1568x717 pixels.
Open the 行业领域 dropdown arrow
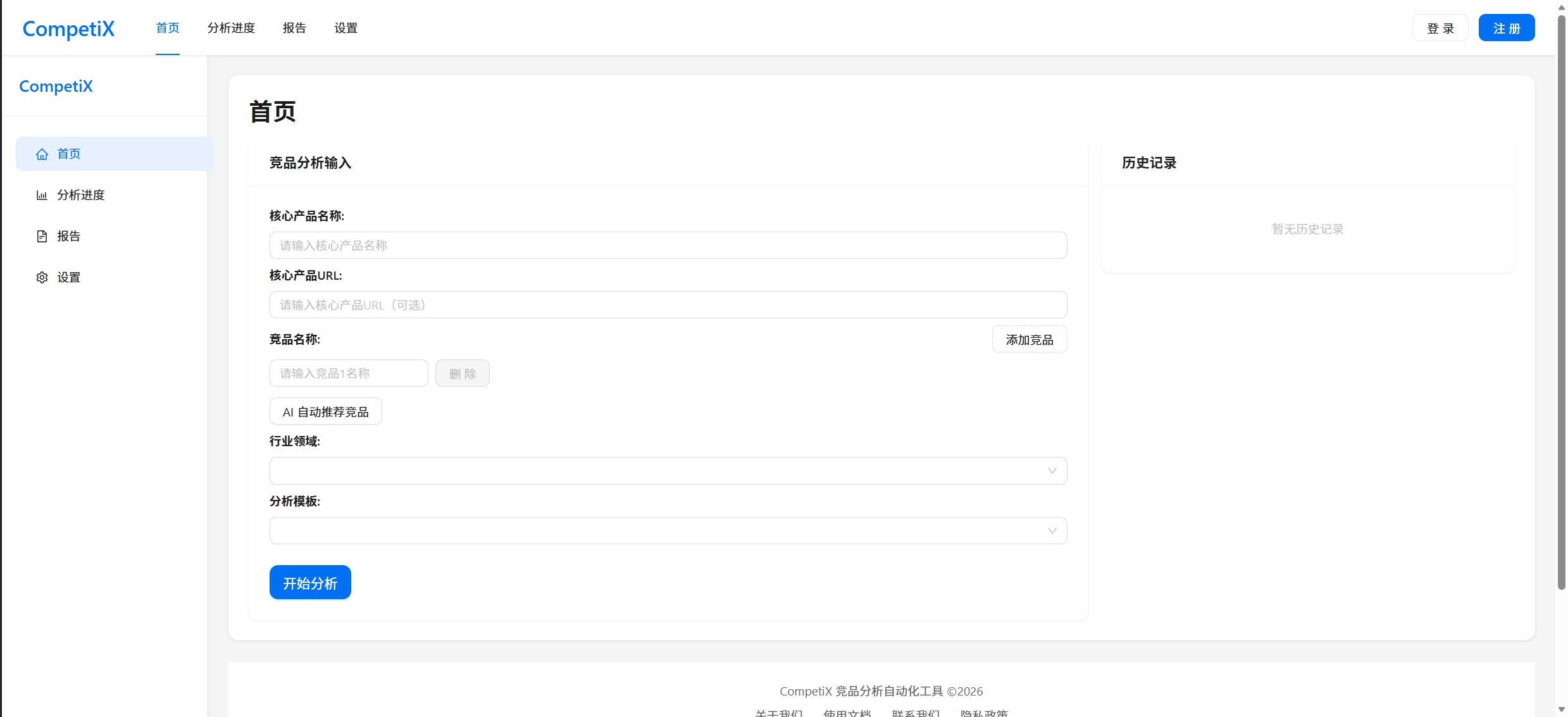tap(1052, 471)
